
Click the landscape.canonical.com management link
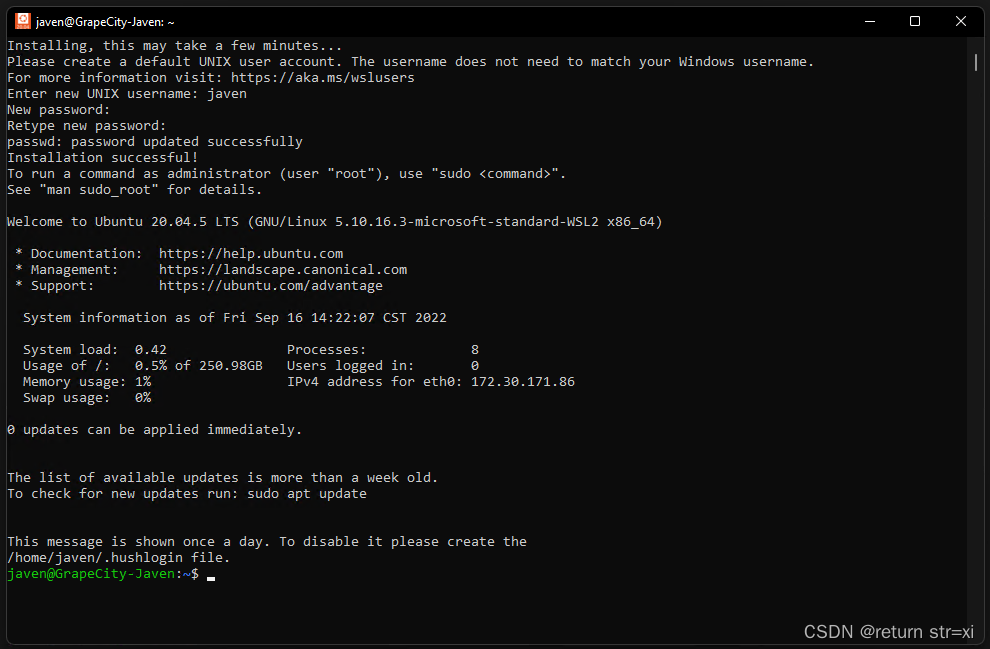click(283, 269)
